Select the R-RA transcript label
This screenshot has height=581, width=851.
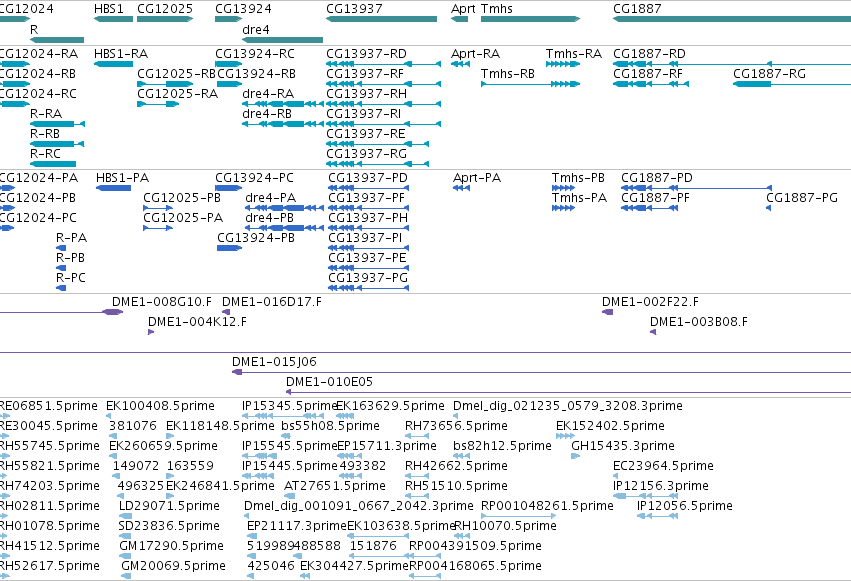46,114
